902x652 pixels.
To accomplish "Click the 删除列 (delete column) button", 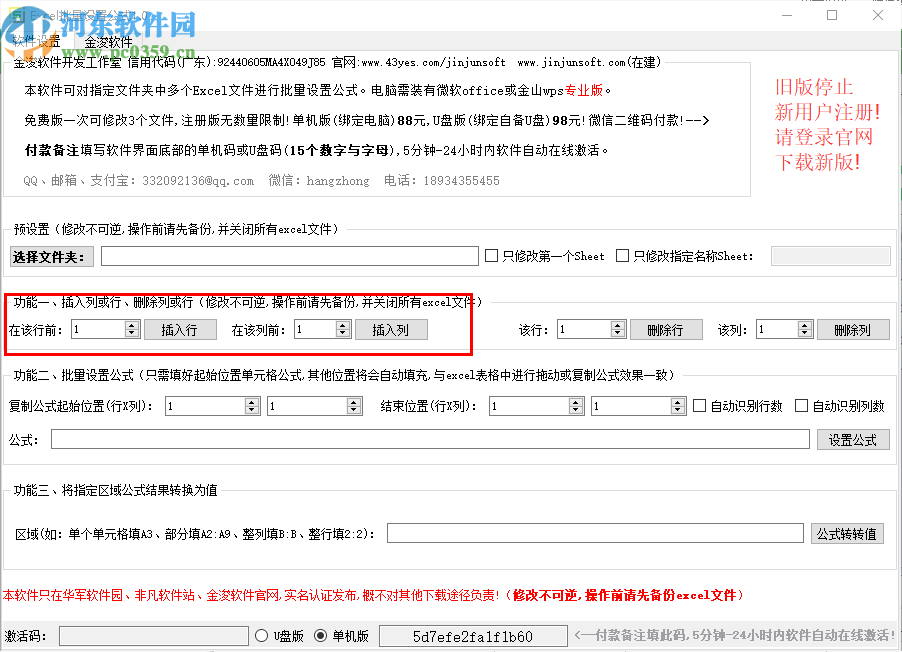I will 853,328.
